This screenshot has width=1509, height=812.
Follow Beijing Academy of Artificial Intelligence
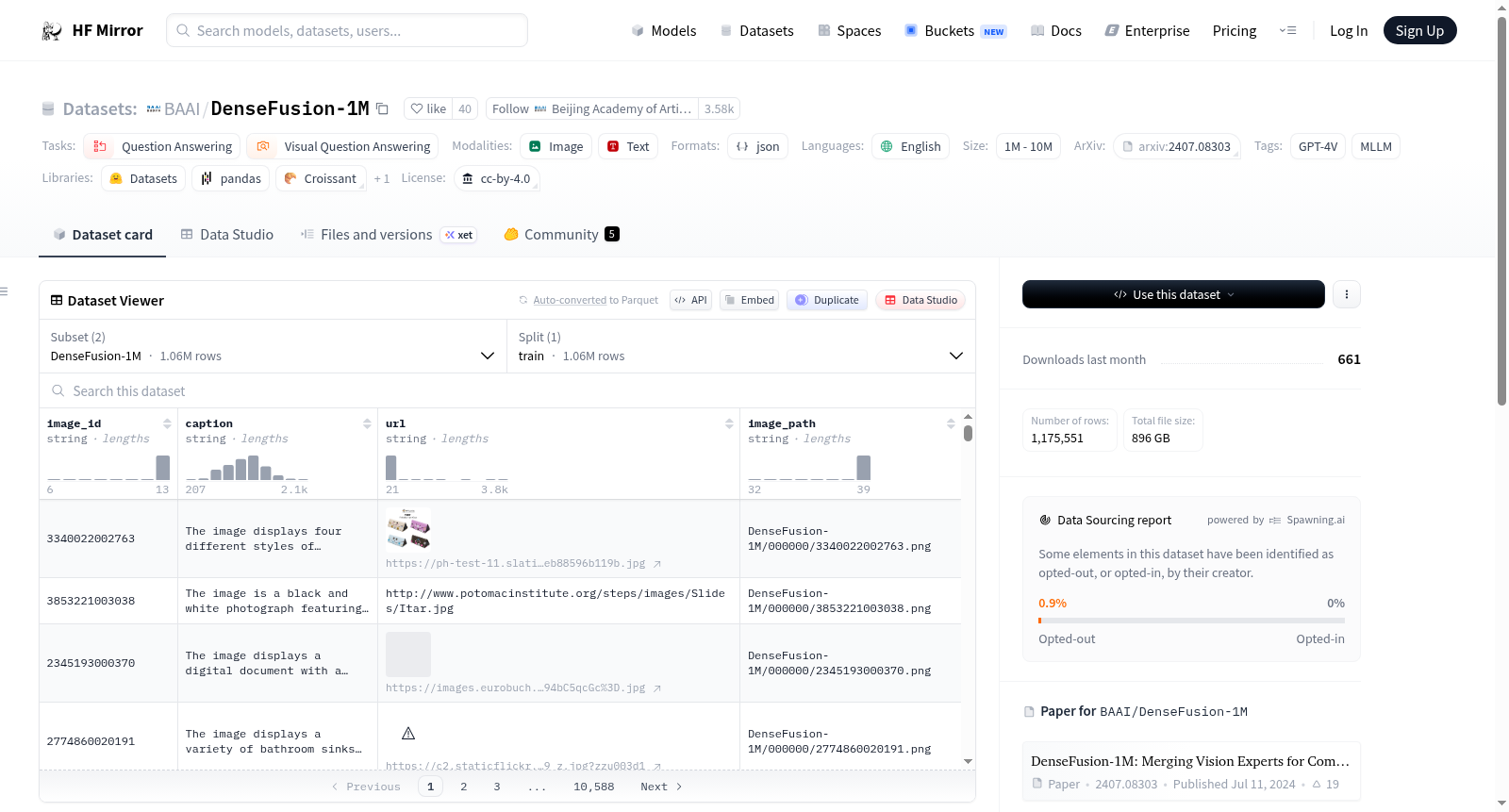pos(592,108)
